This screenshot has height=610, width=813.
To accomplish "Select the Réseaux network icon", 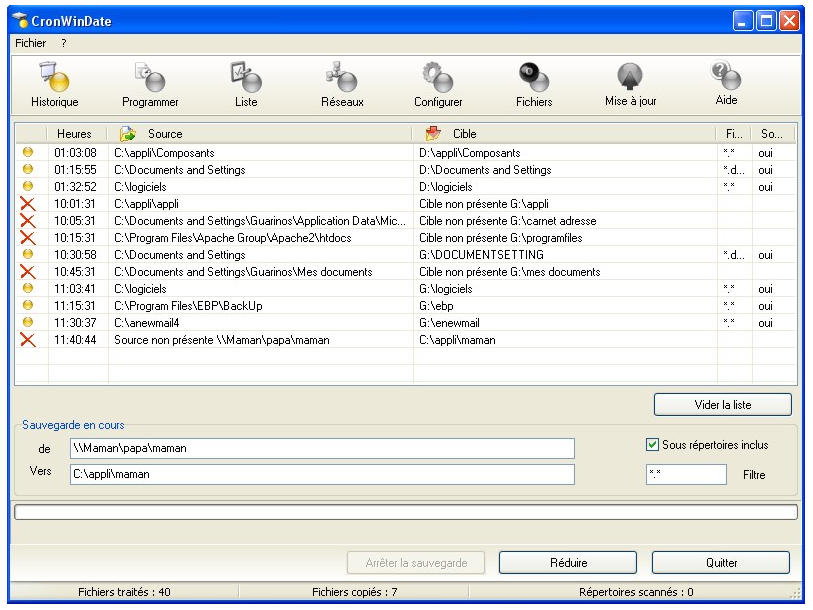I will click(x=342, y=84).
